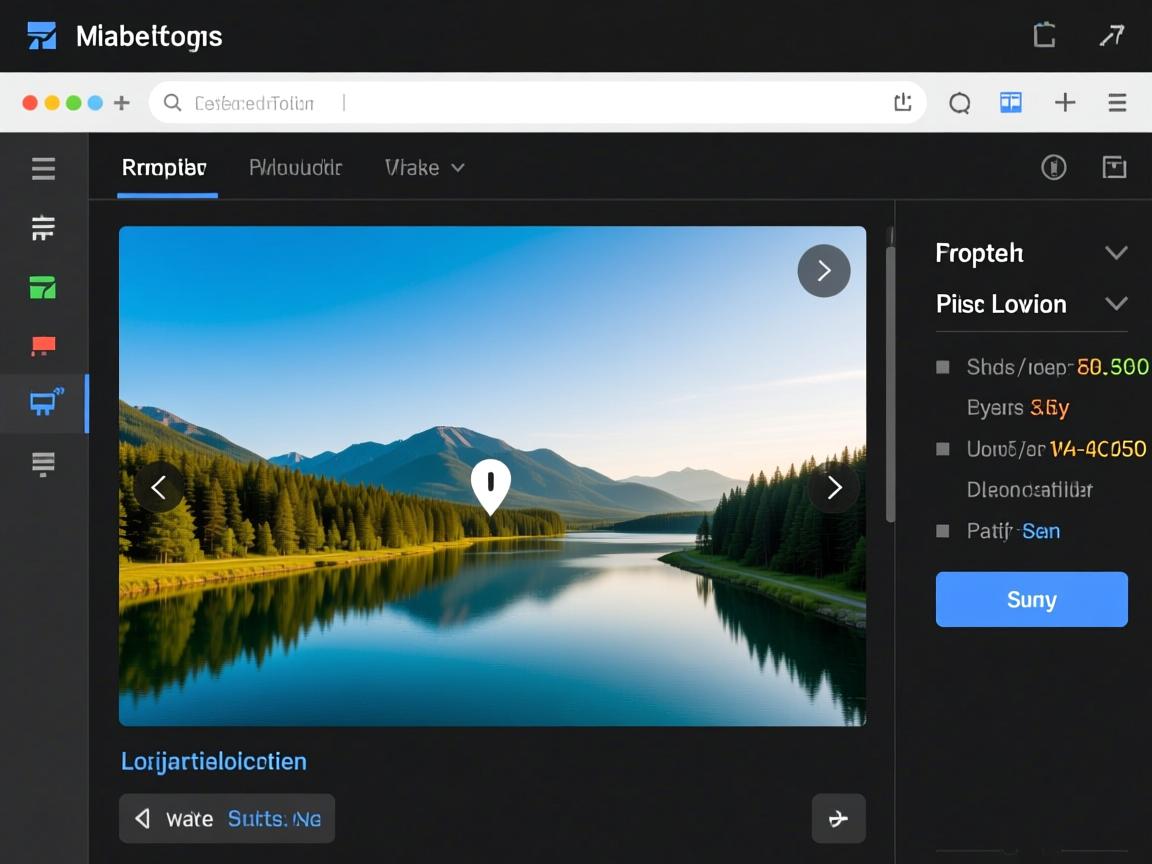The height and width of the screenshot is (864, 1152).
Task: Open the blue monitor icon in sidebar
Action: (x=43, y=403)
